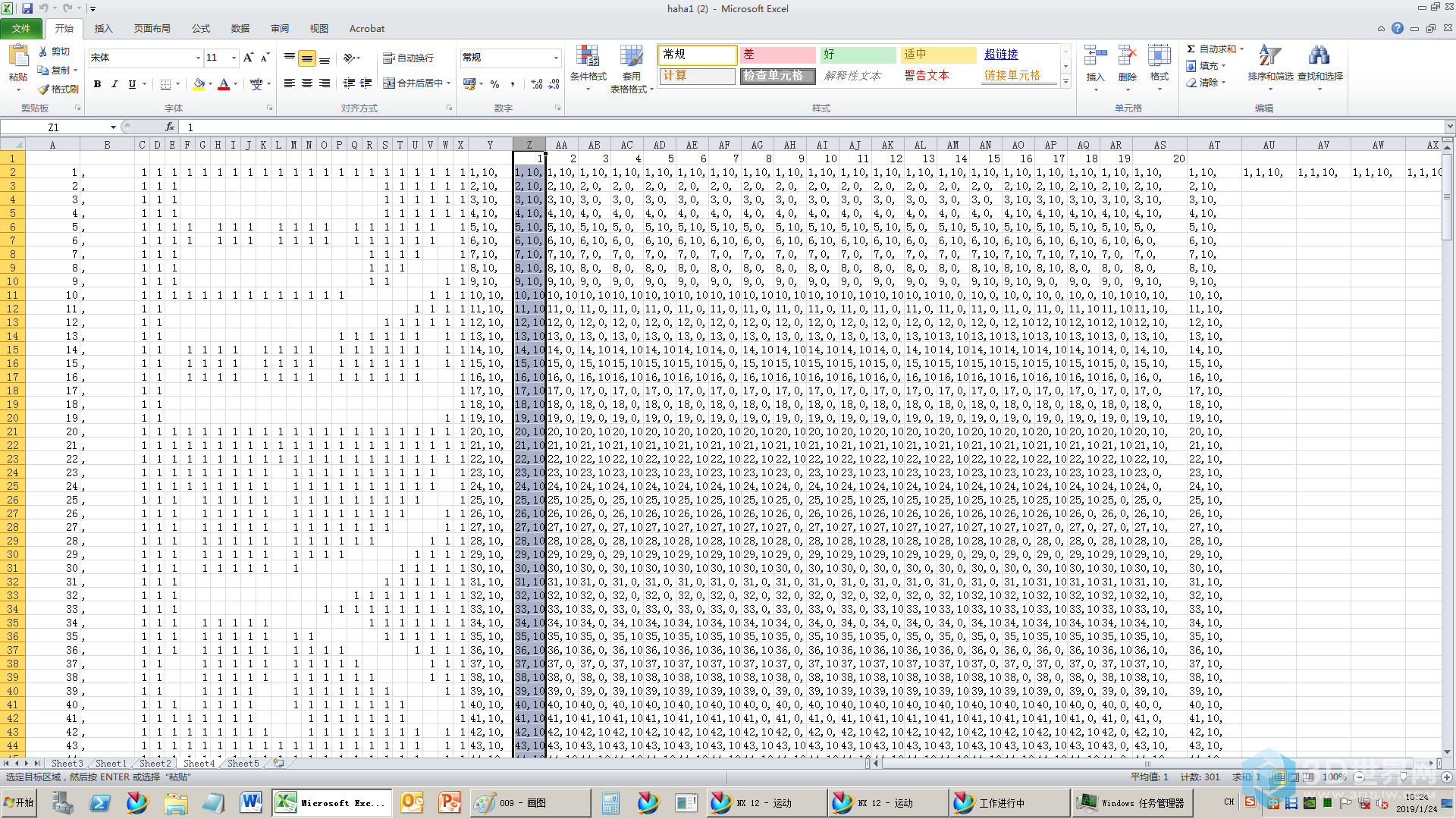Click the phonetic guide (wén) icon
Image resolution: width=1456 pixels, height=819 pixels.
pos(256,84)
